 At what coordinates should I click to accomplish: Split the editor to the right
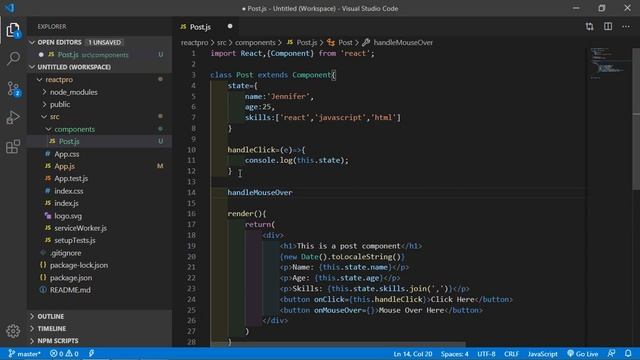(x=608, y=27)
